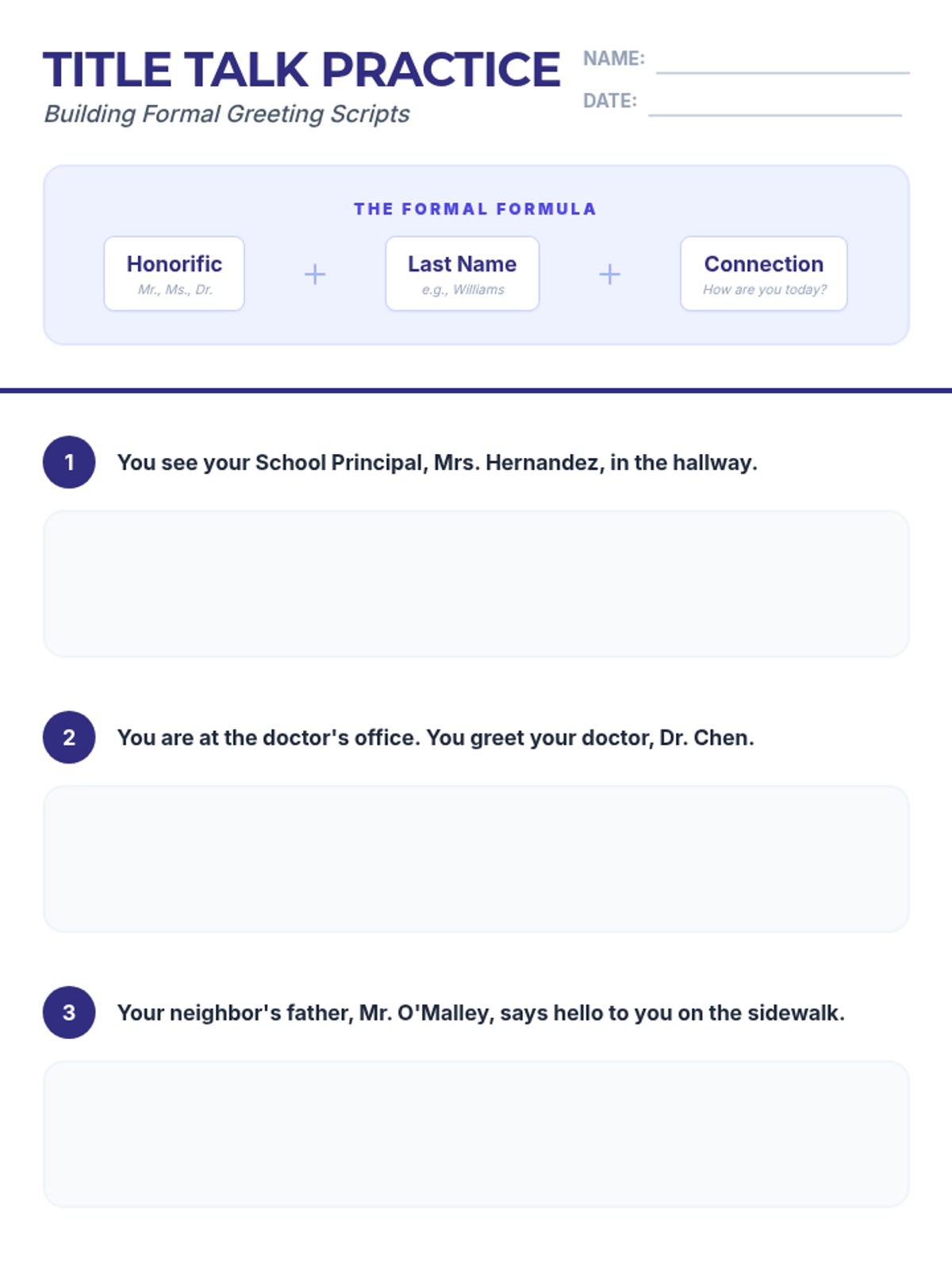The image size is (952, 1270).
Task: Click the Building Formal Greeting Scripts subtitle
Action: pyautogui.click(x=227, y=114)
